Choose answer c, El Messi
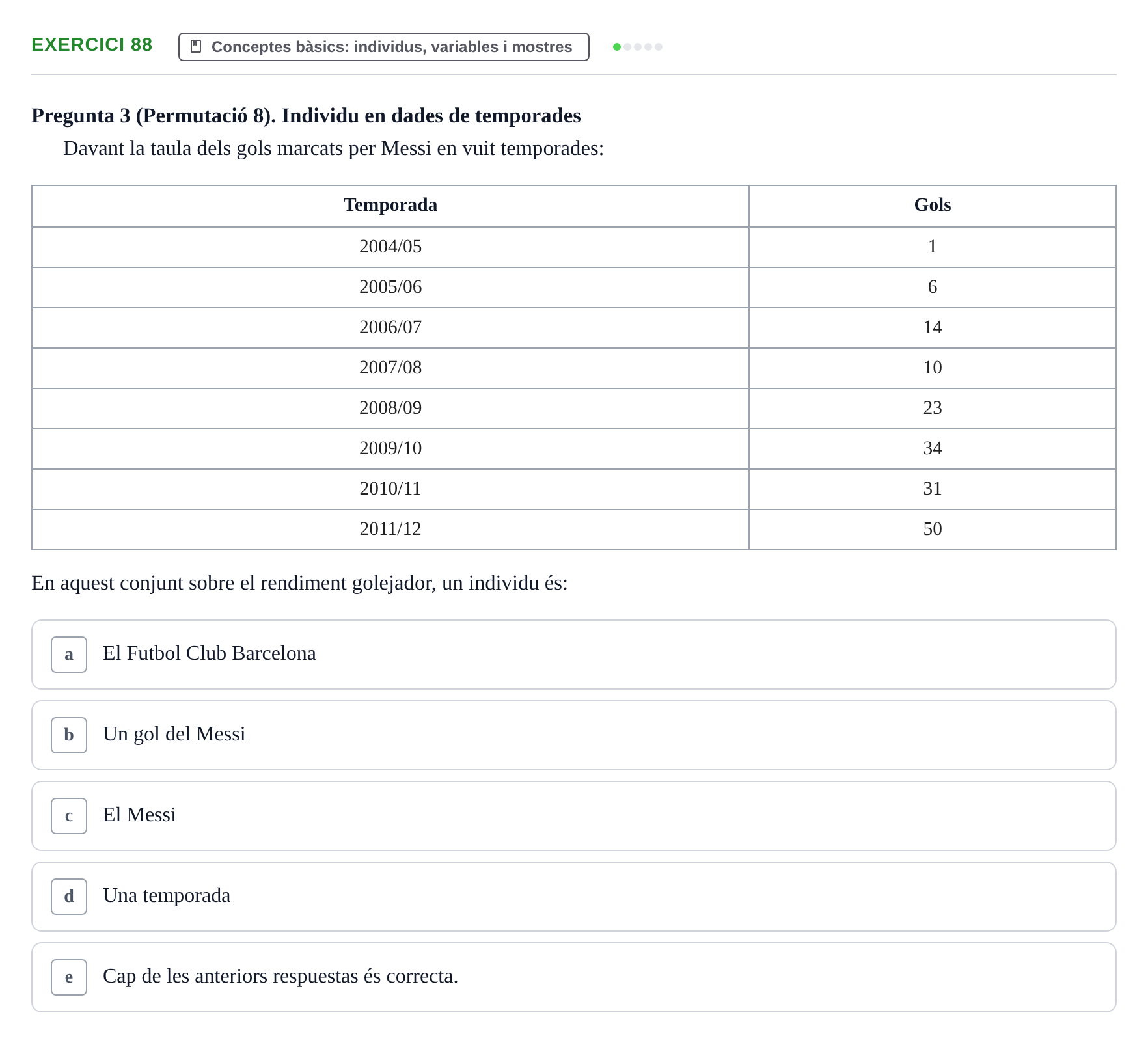This screenshot has width=1148, height=1045. click(x=574, y=816)
